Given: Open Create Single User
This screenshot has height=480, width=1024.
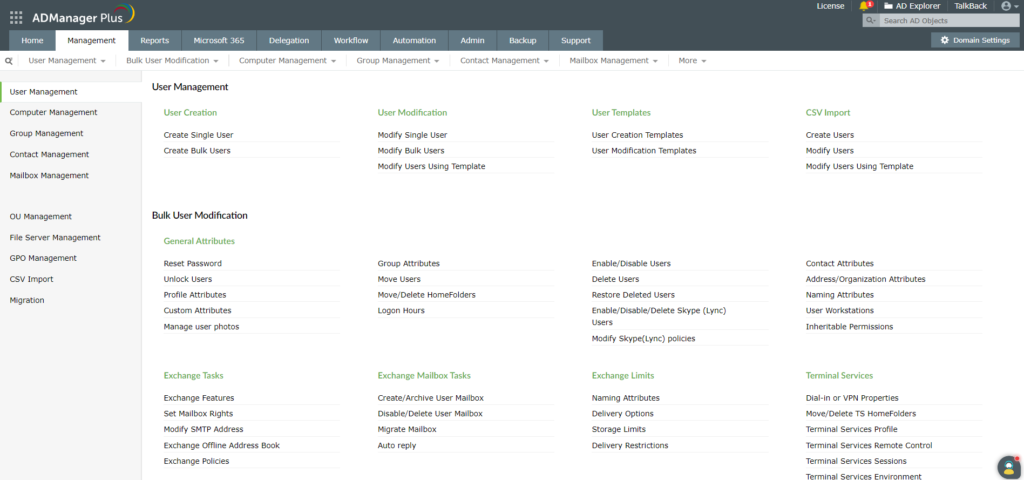Looking at the screenshot, I should click(199, 135).
